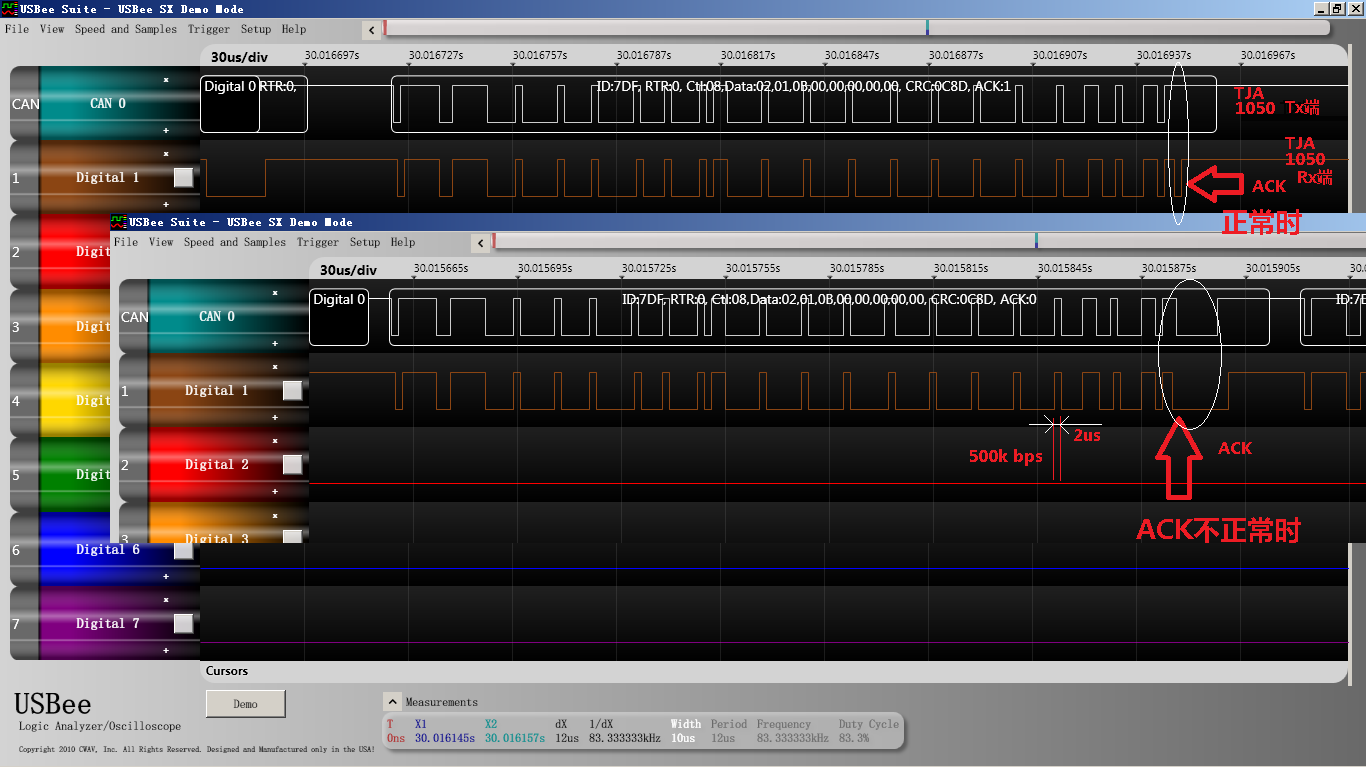The image size is (1366, 768).
Task: Click the Period measurement column
Action: (x=729, y=731)
